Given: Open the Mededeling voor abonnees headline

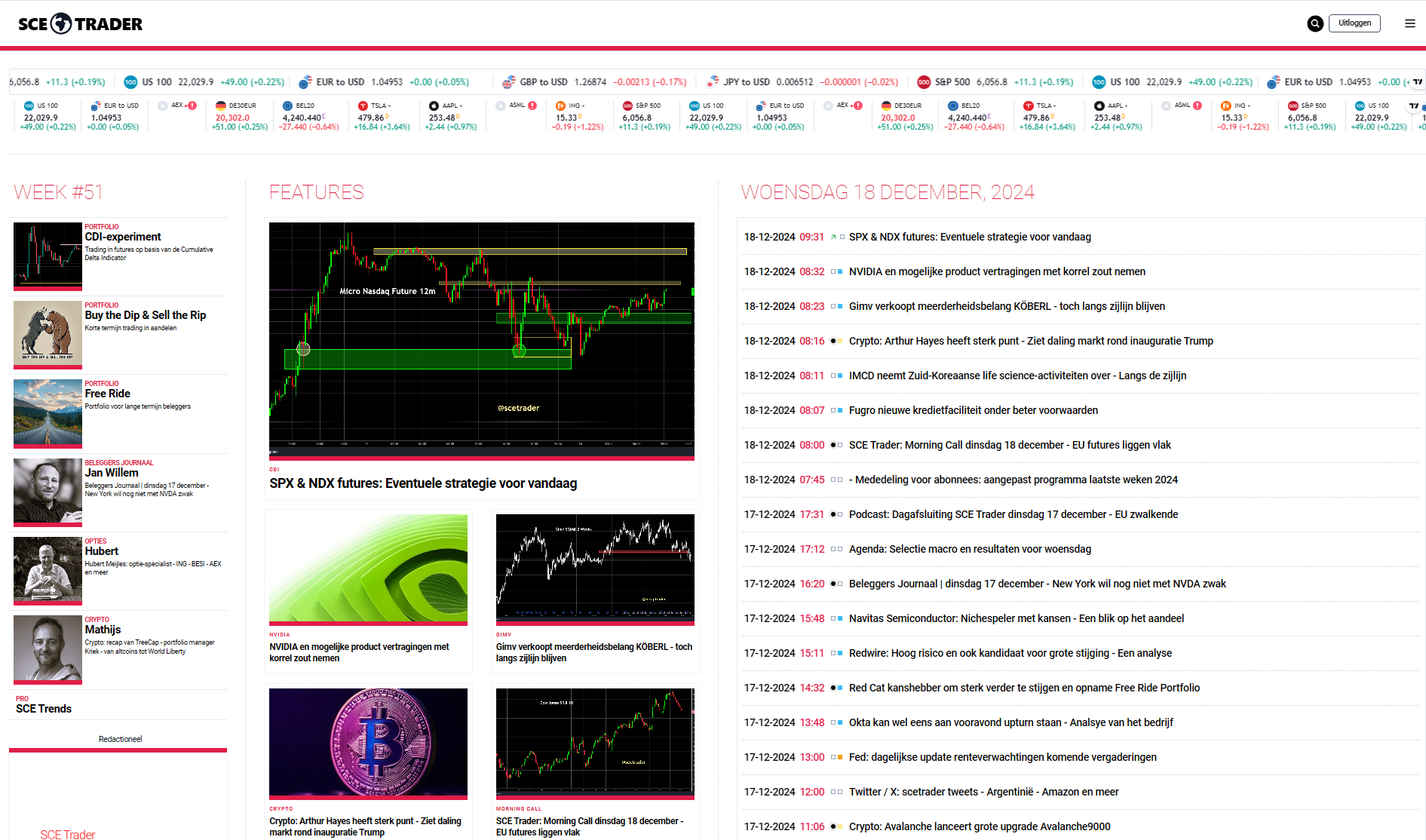Looking at the screenshot, I should point(1014,480).
